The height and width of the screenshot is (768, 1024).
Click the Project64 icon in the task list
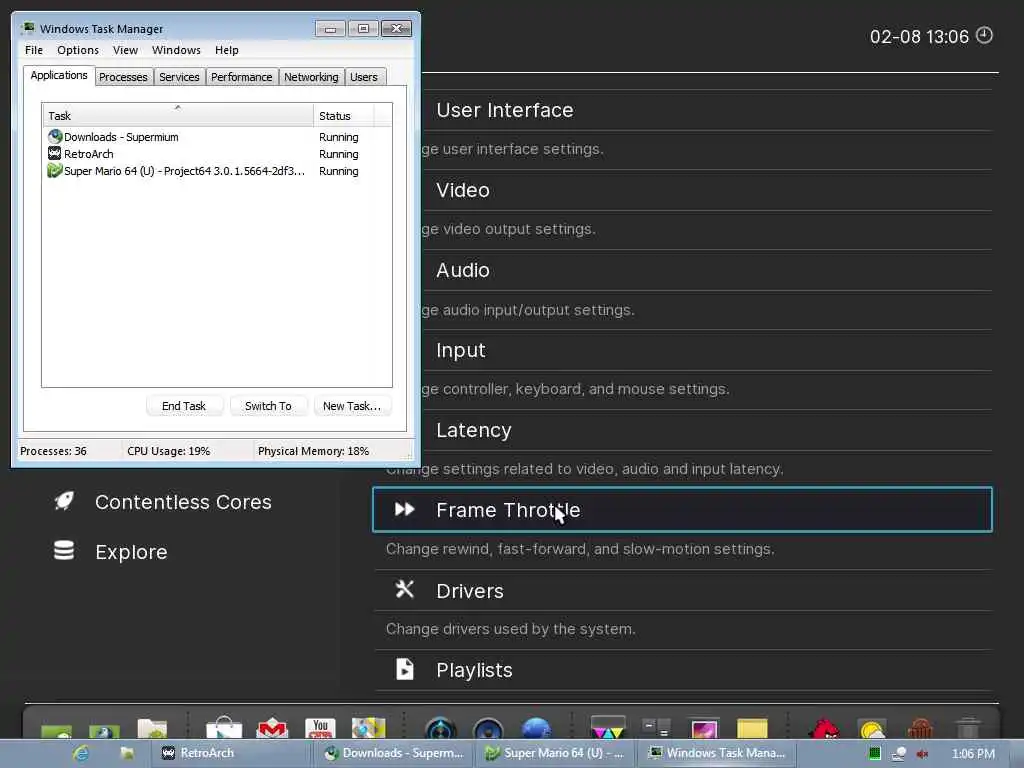(55, 170)
